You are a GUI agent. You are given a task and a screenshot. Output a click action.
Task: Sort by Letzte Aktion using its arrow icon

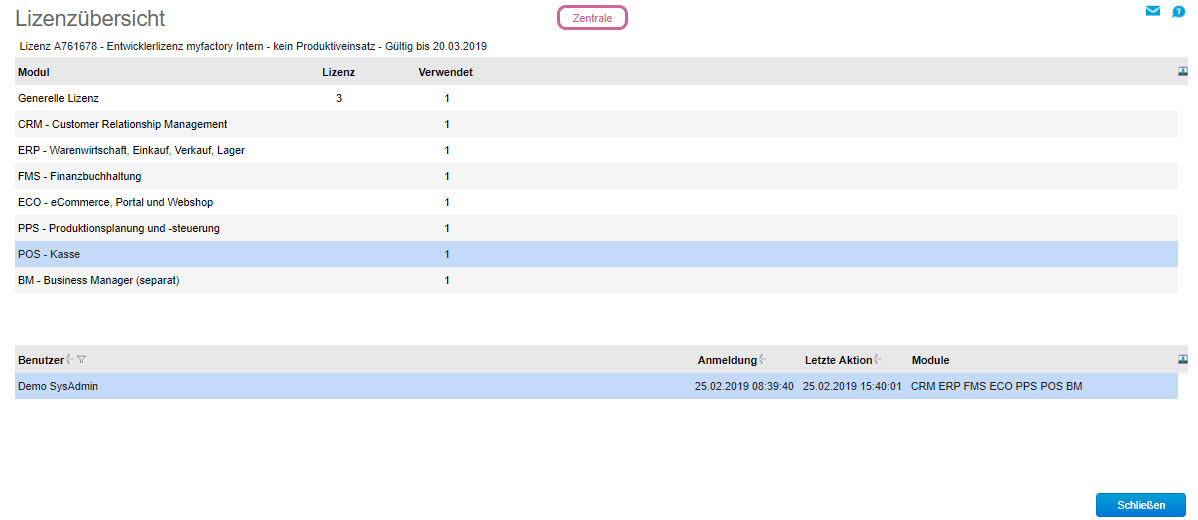(x=878, y=360)
